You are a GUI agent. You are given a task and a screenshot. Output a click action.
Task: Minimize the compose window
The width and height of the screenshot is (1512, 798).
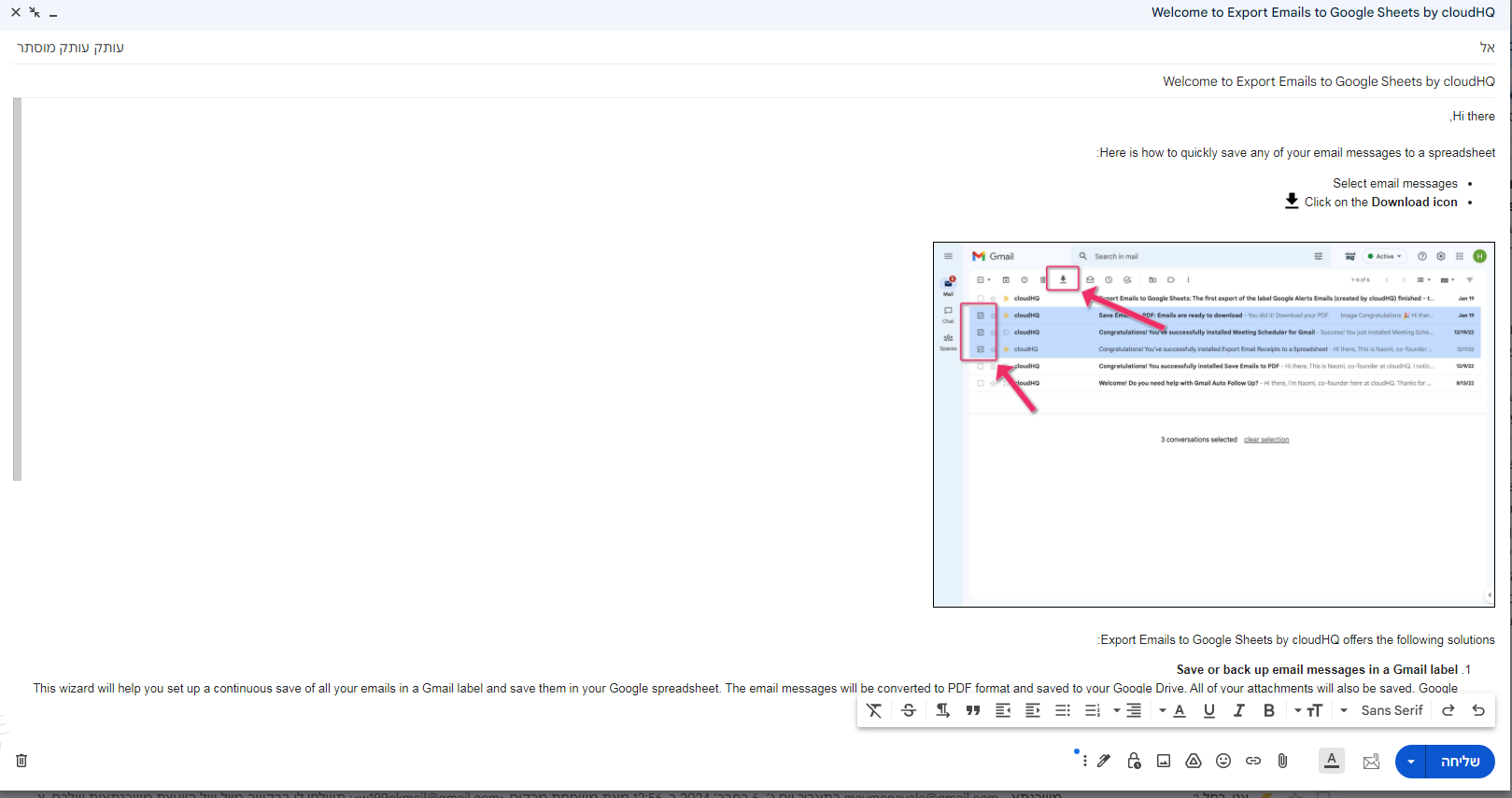point(53,14)
